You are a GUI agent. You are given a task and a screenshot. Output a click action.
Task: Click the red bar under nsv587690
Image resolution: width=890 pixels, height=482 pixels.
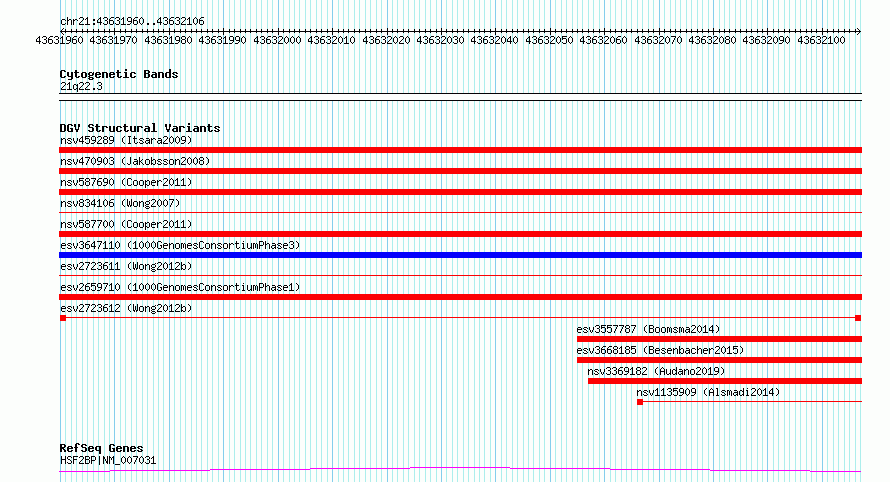pyautogui.click(x=460, y=192)
